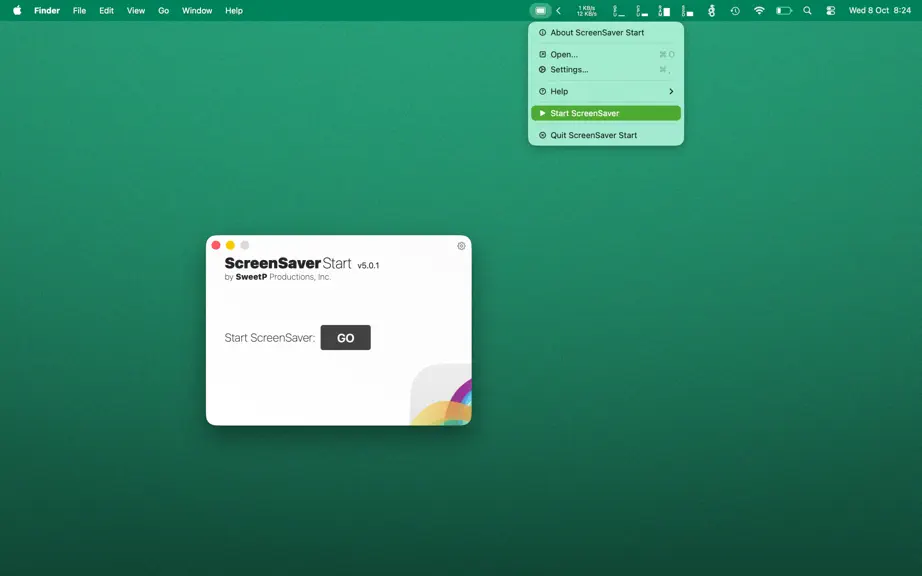
Task: Collapse menu bar icons with the chevron
Action: [559, 11]
